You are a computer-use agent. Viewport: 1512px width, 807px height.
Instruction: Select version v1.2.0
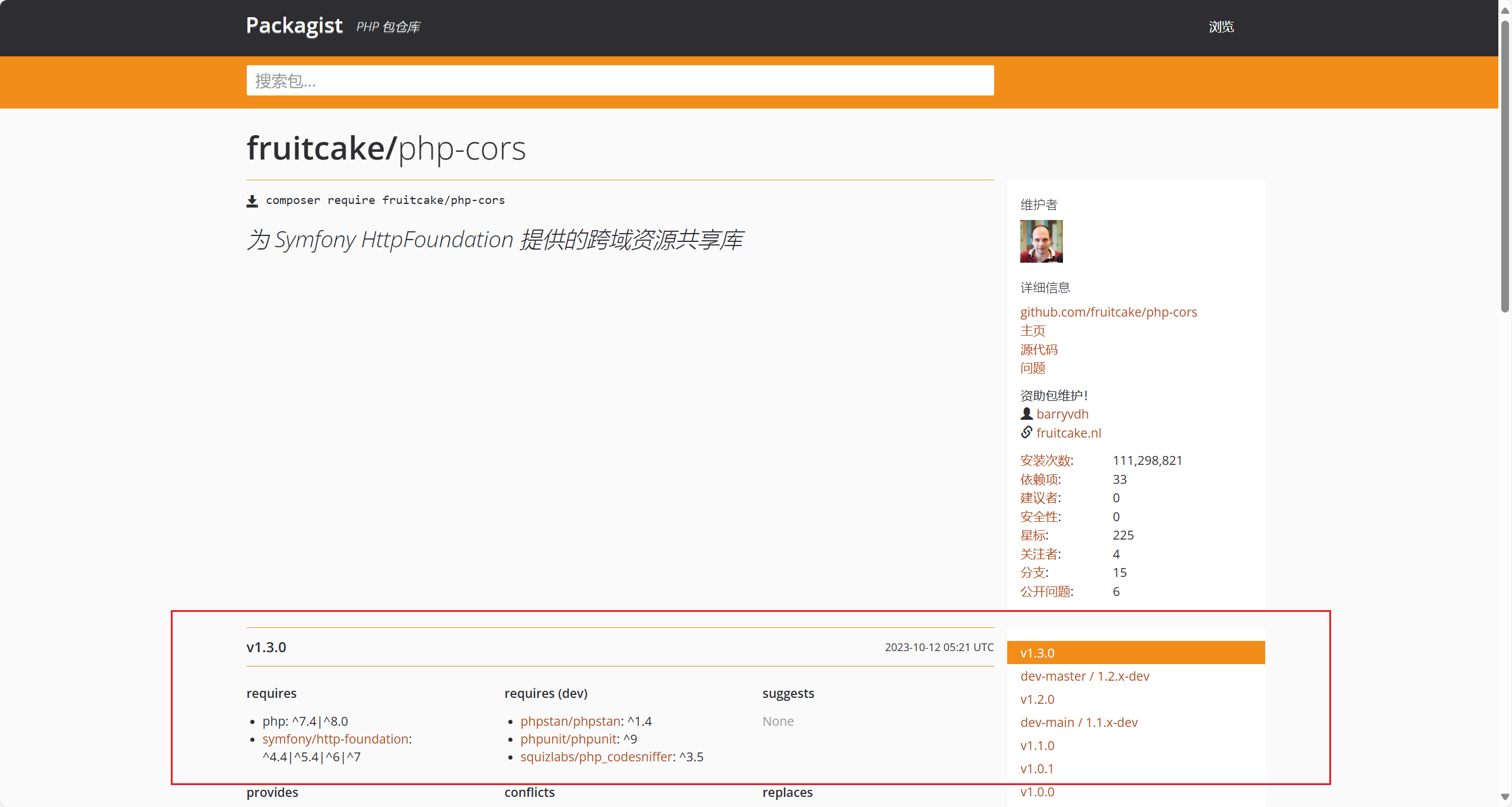tap(1037, 699)
